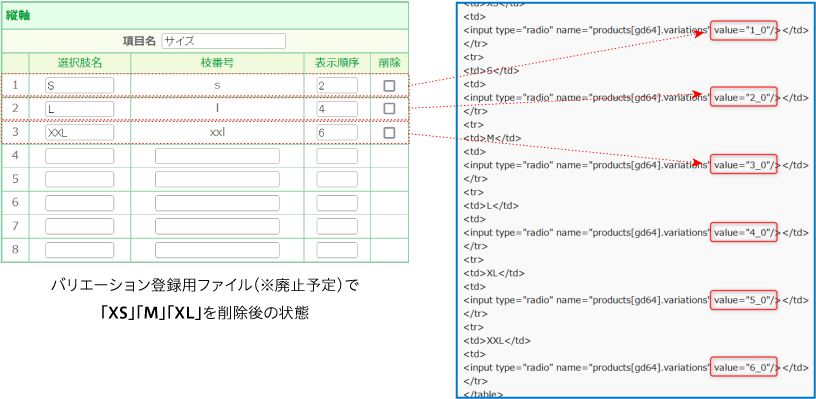Click the empty branch number field in row 6
The height and width of the screenshot is (399, 816).
coord(217,203)
